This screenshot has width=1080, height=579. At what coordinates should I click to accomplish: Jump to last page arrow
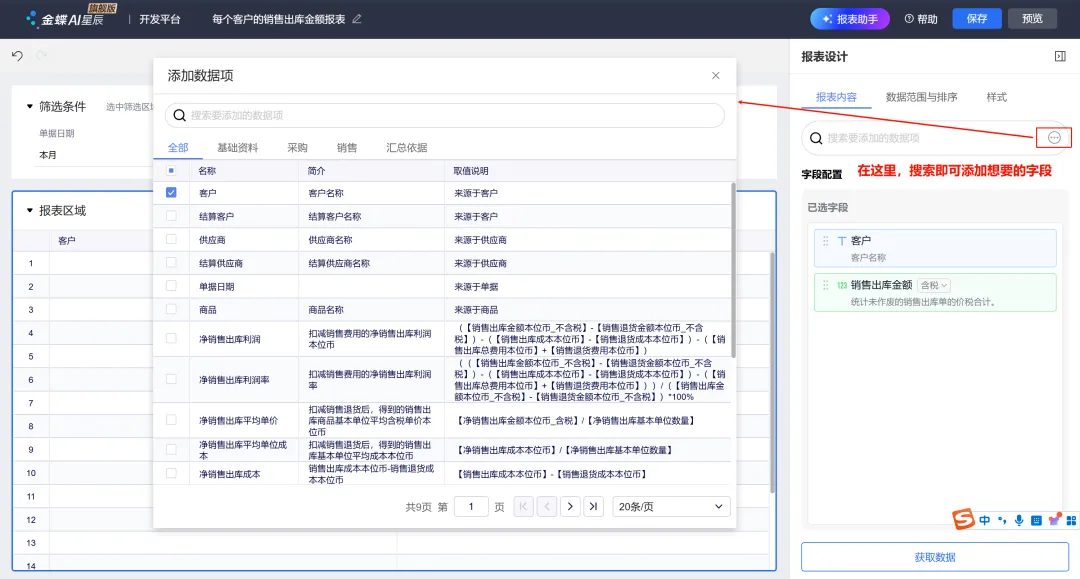click(593, 507)
